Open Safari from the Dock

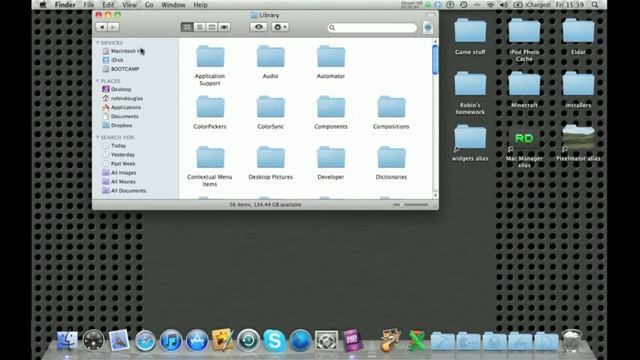(145, 340)
